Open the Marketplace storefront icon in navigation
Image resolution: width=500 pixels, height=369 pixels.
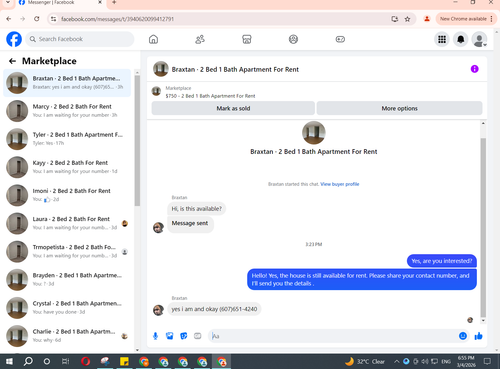247,39
